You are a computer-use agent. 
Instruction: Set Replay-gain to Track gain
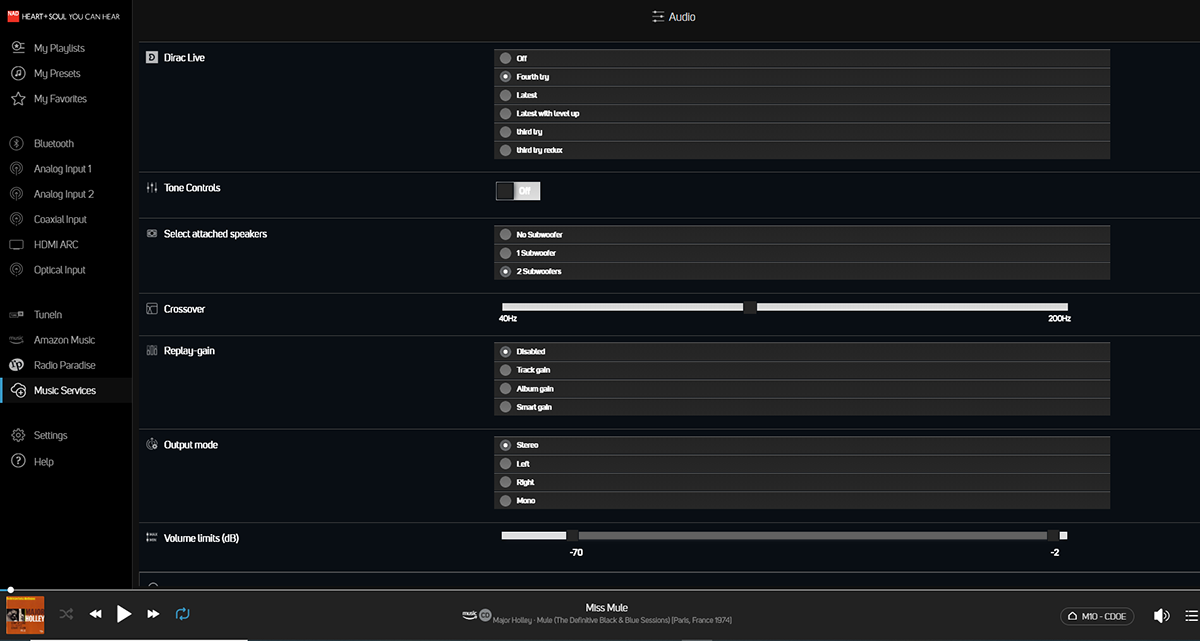point(802,370)
